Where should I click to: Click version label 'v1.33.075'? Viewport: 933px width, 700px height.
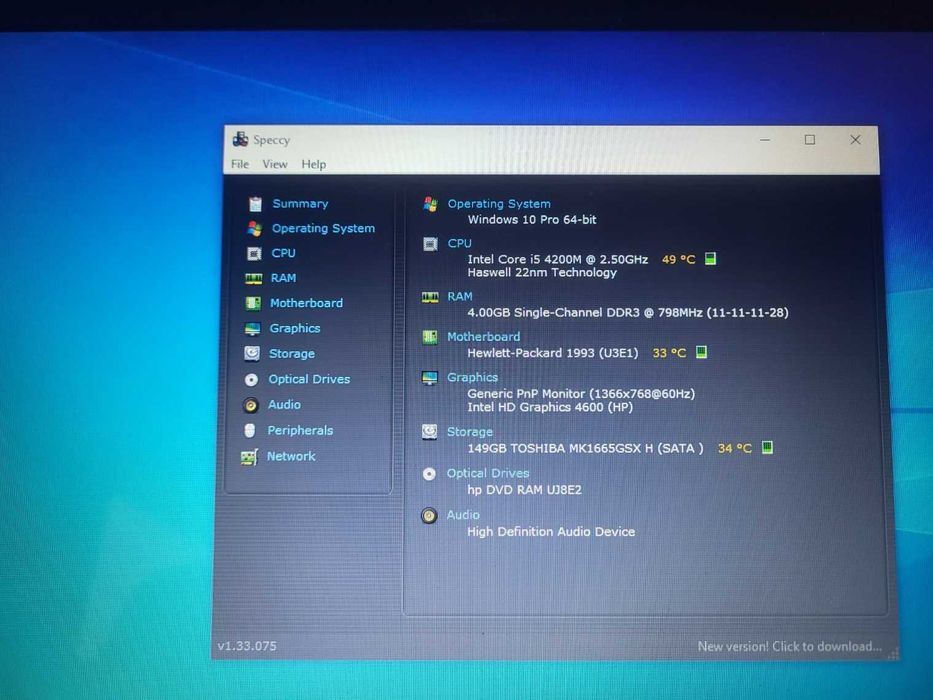(247, 646)
